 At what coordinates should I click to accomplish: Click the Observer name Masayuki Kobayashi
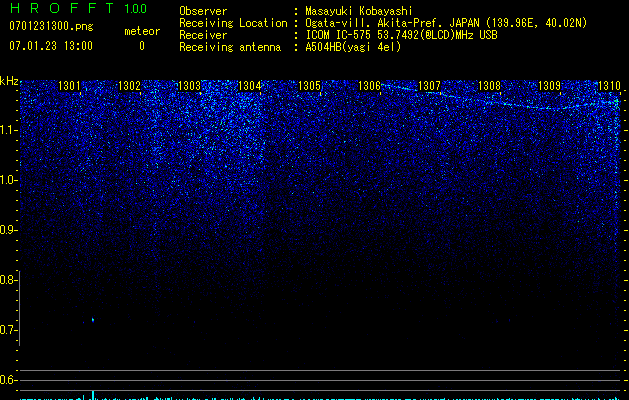359,11
